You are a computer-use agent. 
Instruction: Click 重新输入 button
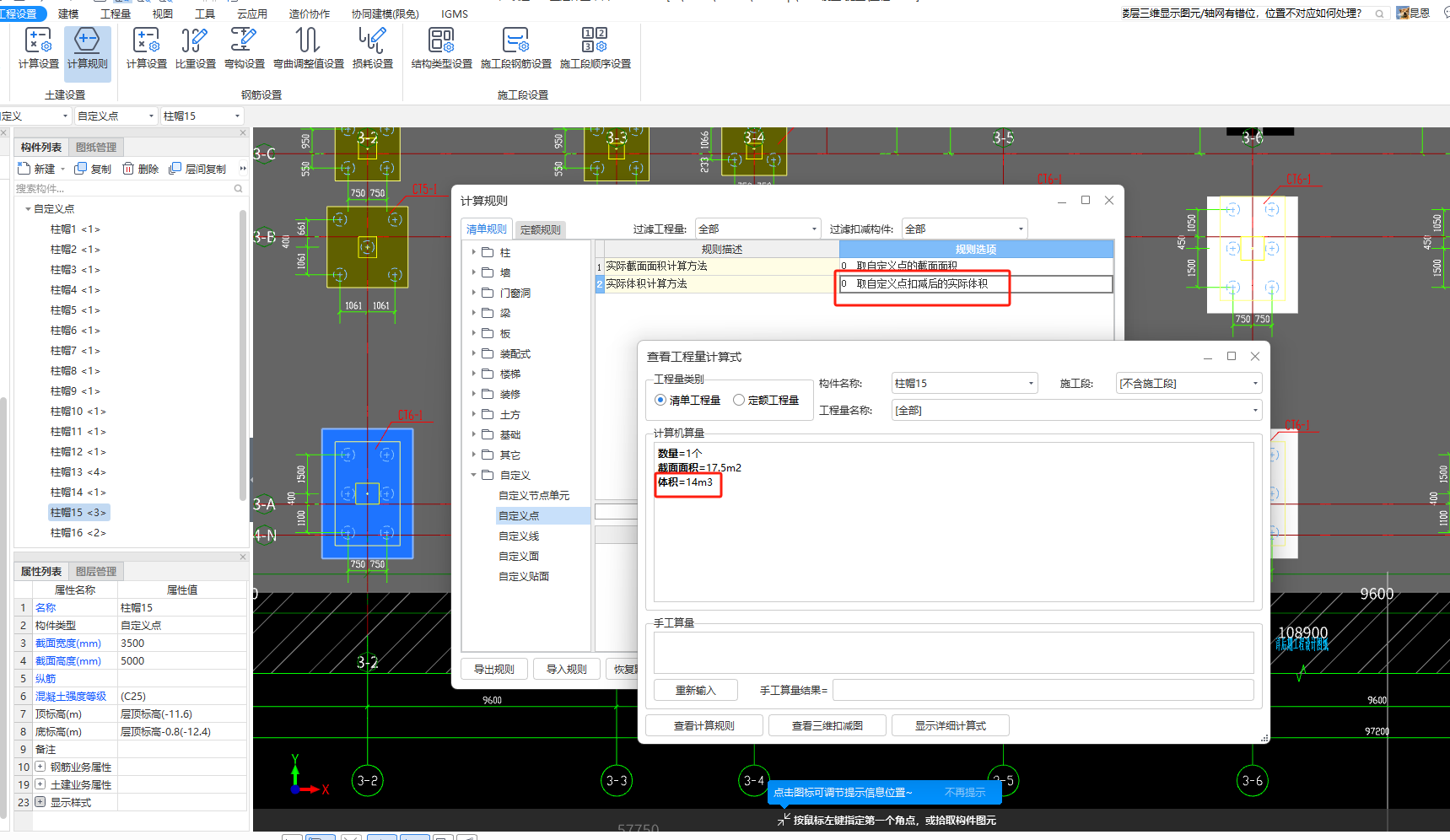click(x=696, y=690)
